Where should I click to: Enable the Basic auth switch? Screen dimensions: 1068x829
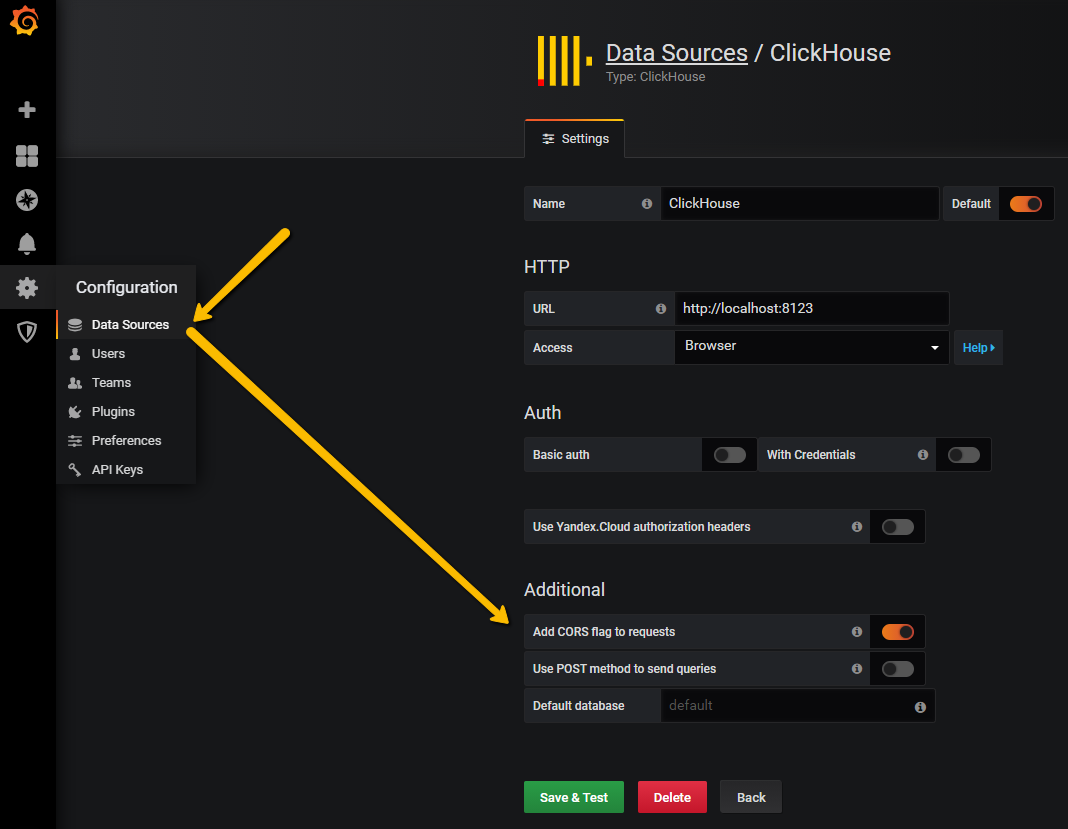click(x=729, y=454)
